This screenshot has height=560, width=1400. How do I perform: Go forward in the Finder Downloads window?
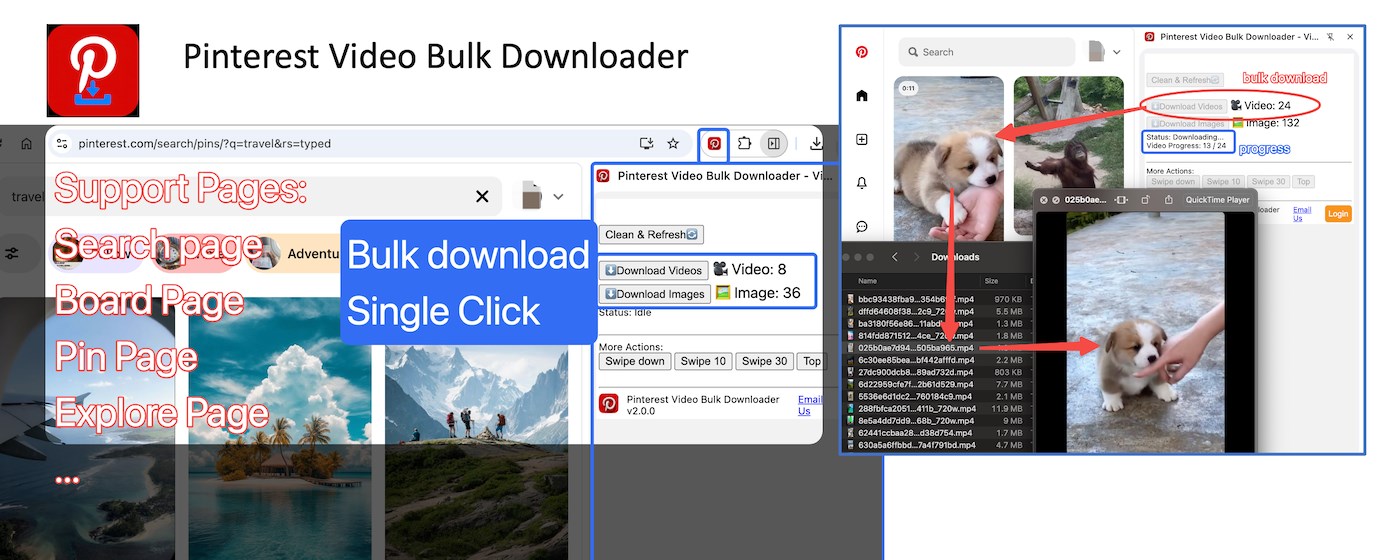click(x=915, y=257)
